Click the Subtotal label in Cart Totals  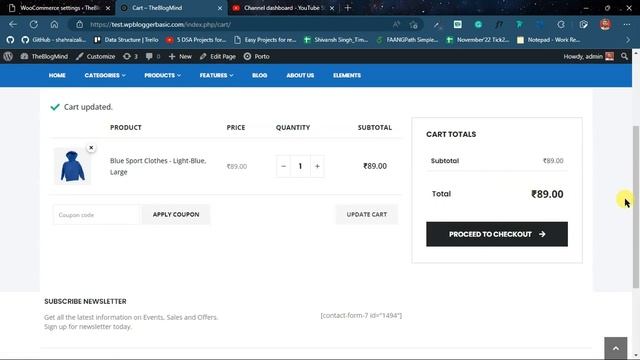pos(445,161)
